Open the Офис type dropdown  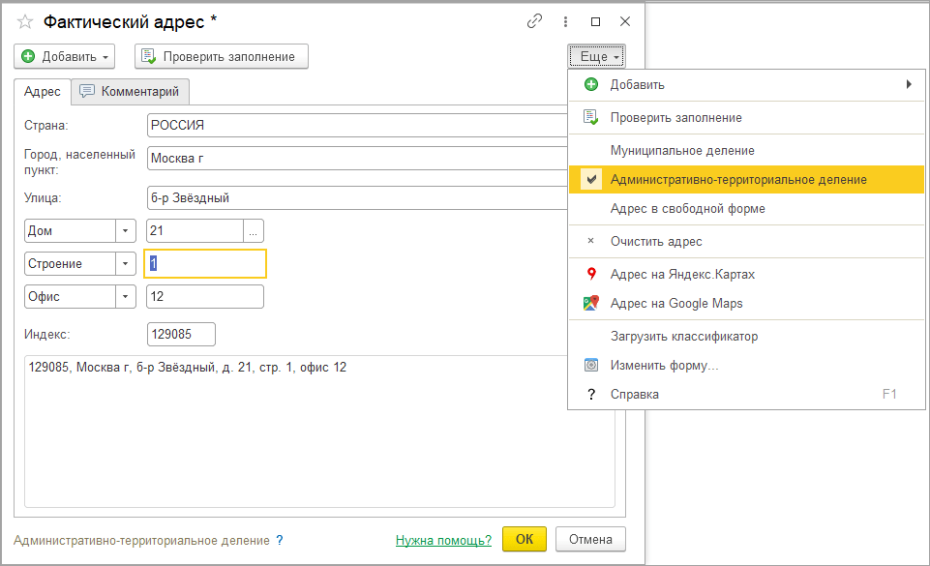tap(125, 297)
